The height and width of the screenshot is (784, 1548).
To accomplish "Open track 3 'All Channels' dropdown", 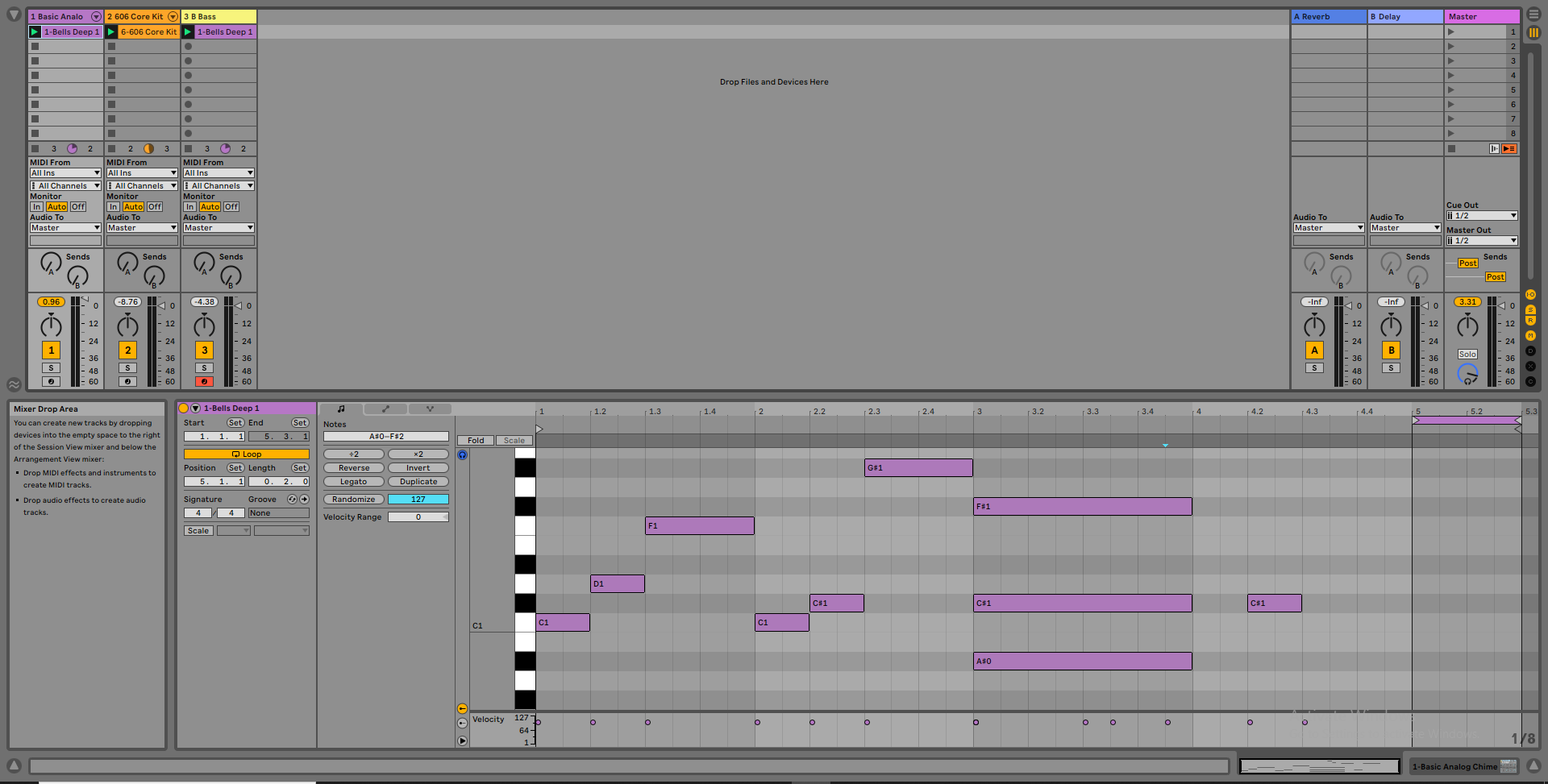I will pos(218,186).
